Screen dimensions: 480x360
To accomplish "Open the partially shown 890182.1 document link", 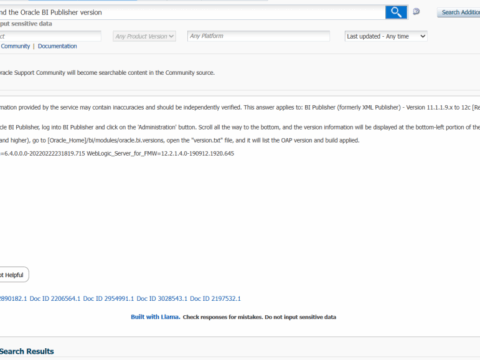I will [13, 298].
